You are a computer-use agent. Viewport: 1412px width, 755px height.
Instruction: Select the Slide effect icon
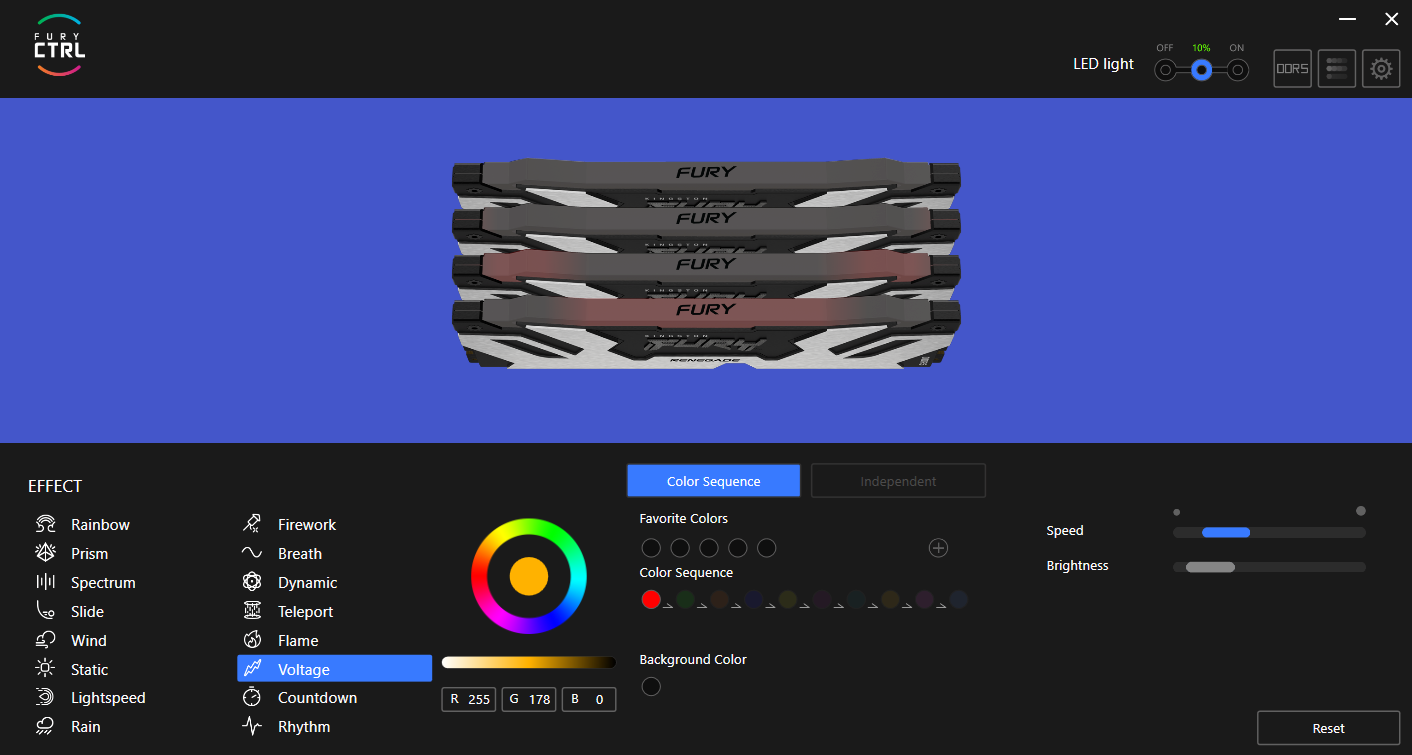pyautogui.click(x=45, y=611)
